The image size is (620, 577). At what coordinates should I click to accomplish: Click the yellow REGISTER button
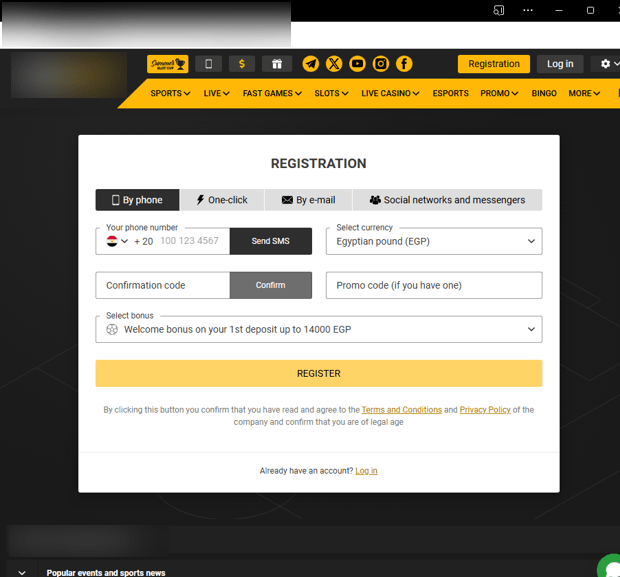[x=319, y=373]
